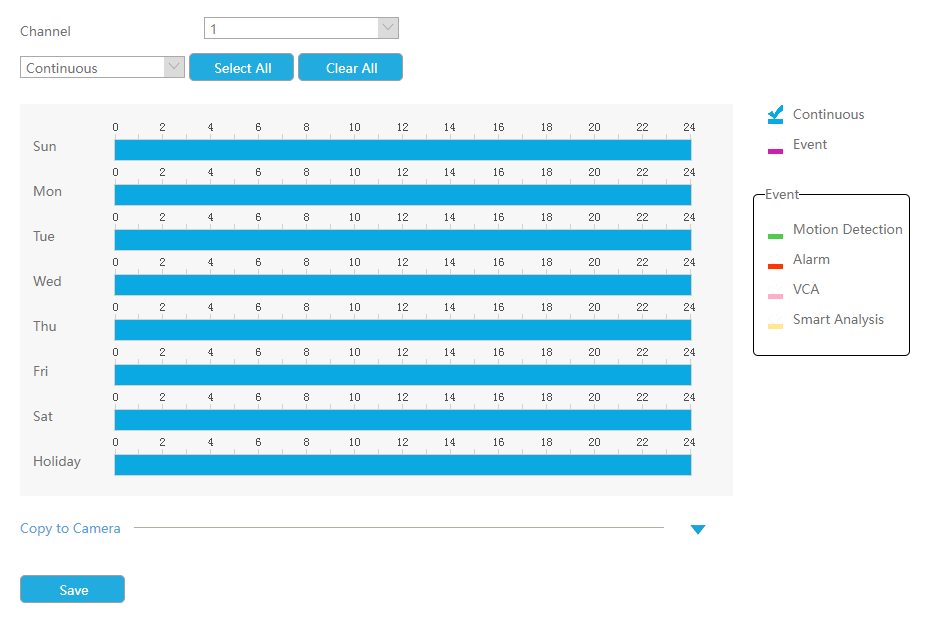Click the Wed schedule timeline bar

tap(403, 285)
